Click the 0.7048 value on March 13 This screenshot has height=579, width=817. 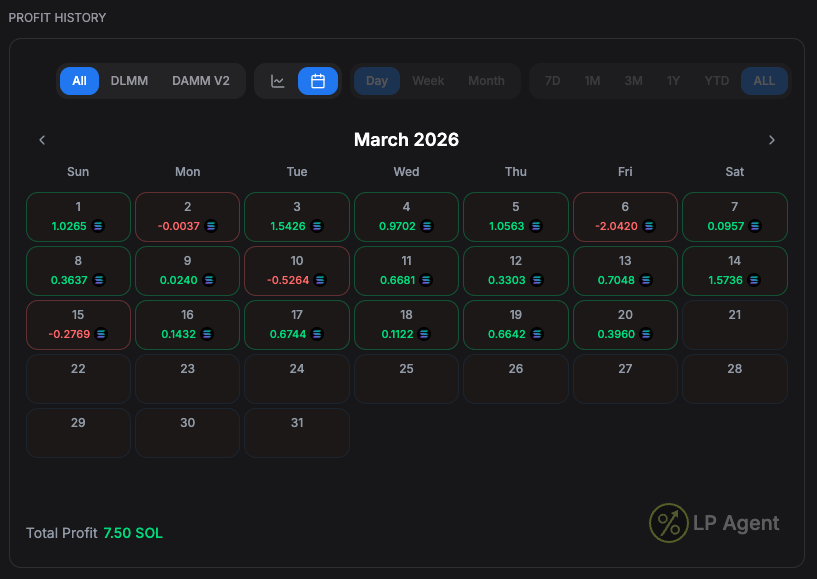tap(616, 280)
